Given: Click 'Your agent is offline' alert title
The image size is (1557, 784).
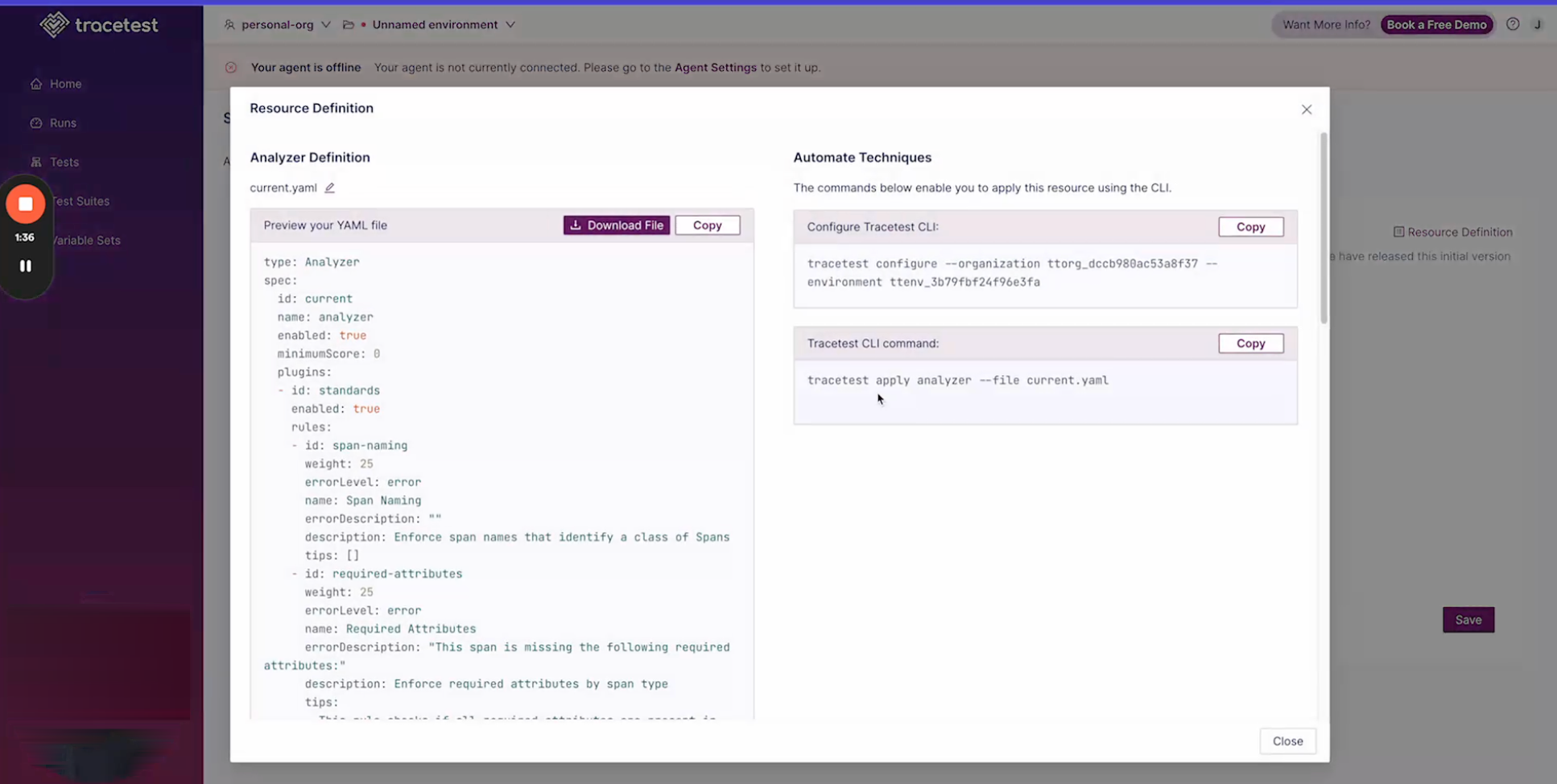Looking at the screenshot, I should [306, 68].
